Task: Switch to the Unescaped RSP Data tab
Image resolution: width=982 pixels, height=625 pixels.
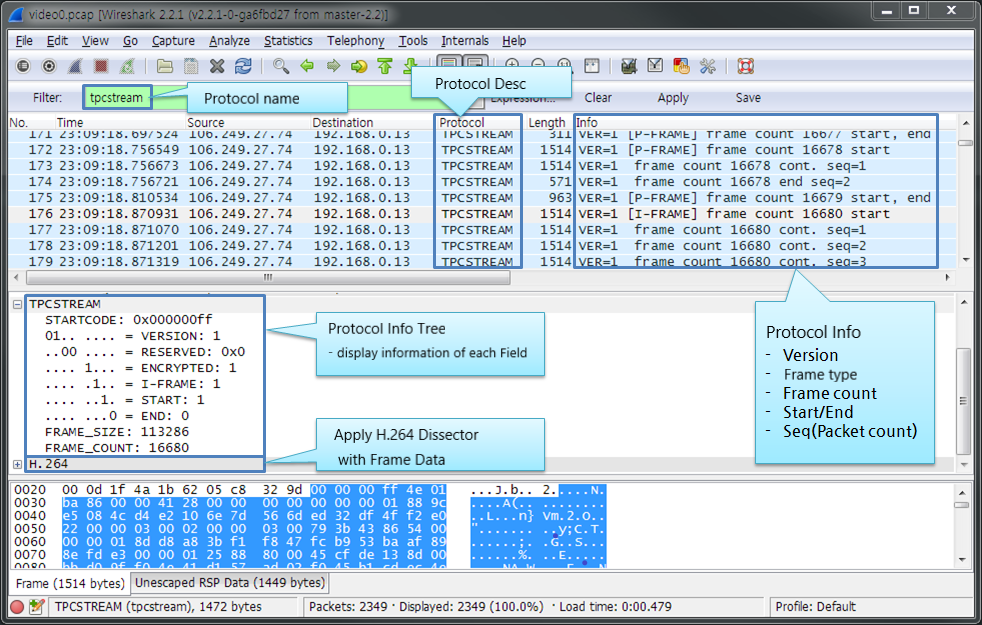Action: pos(228,582)
